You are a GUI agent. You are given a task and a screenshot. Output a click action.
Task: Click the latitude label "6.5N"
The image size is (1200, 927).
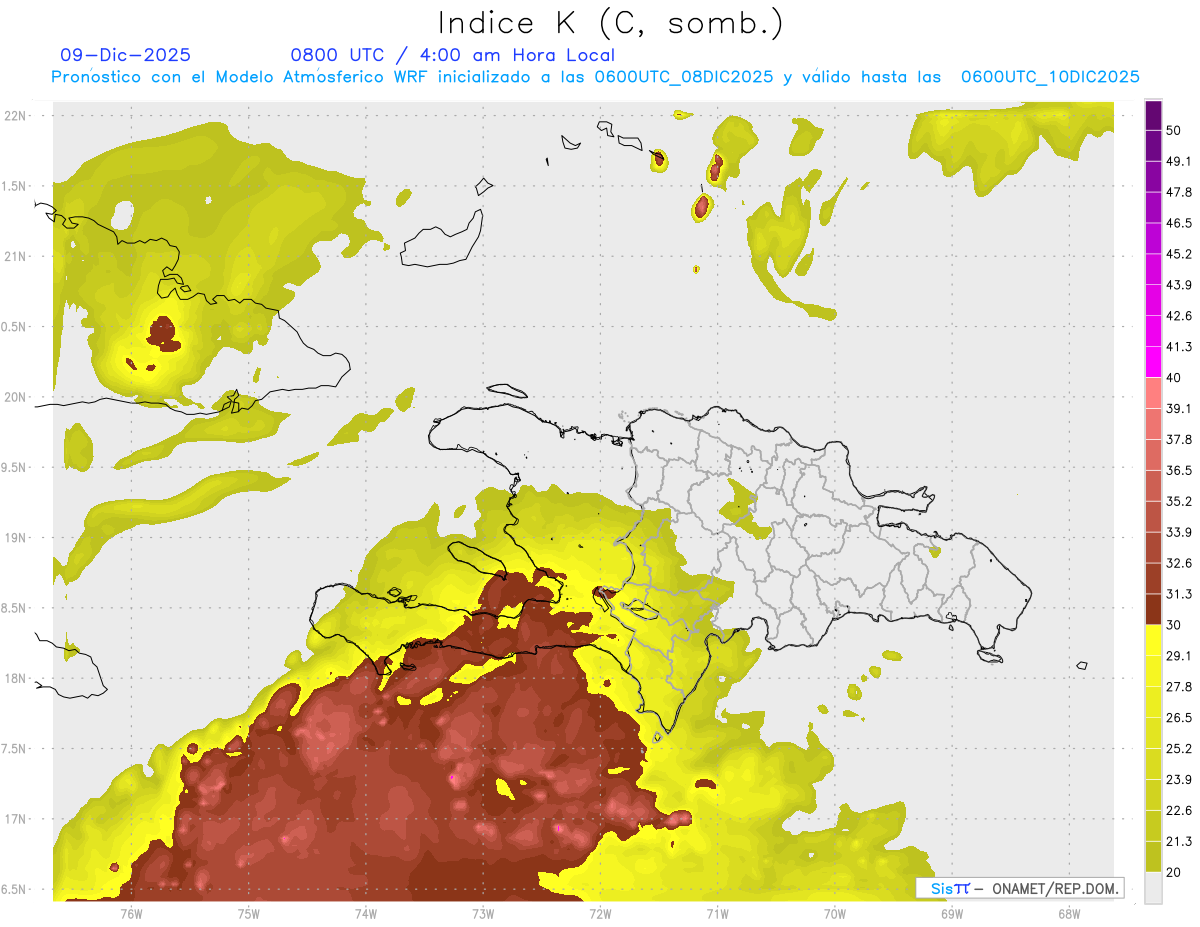[x=15, y=890]
